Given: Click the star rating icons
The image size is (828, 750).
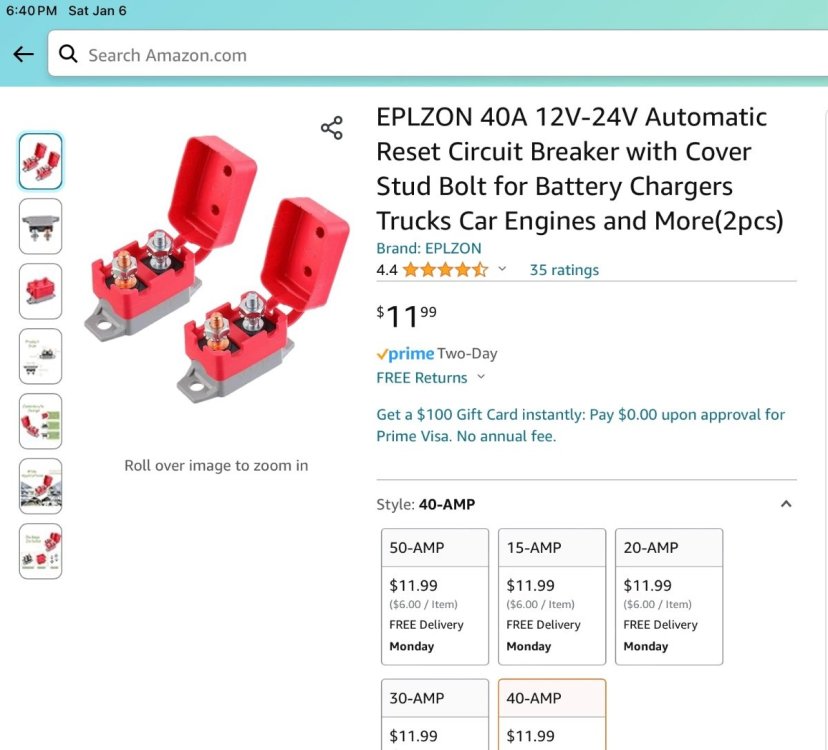Looking at the screenshot, I should (445, 270).
